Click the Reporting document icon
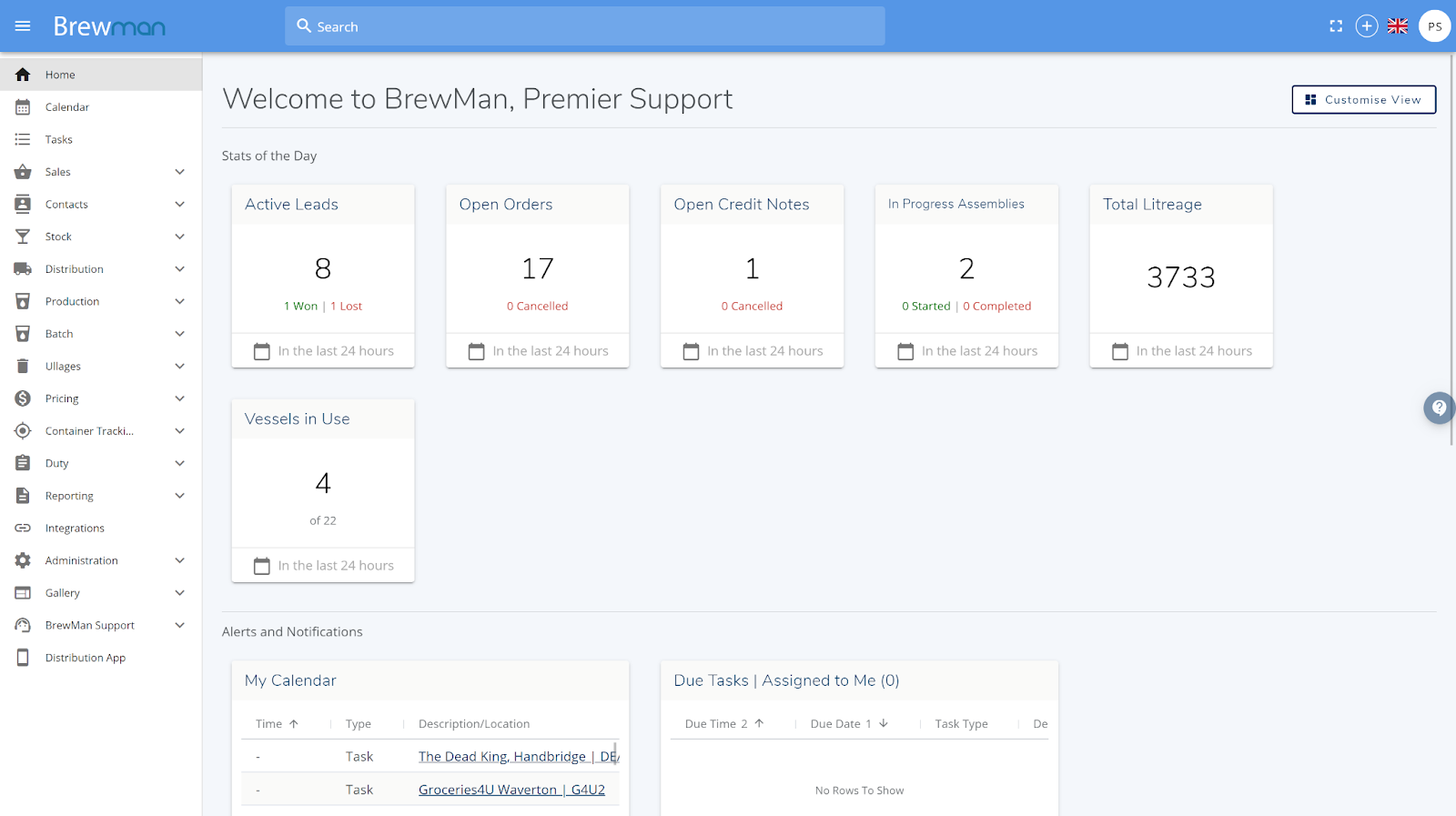The width and height of the screenshot is (1456, 816). coord(23,496)
